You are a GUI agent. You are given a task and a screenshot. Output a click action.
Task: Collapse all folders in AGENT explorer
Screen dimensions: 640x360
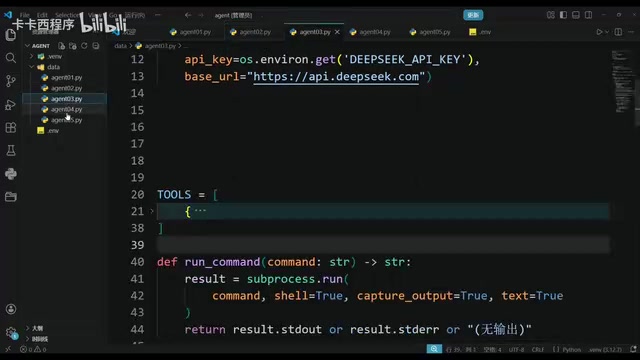(x=96, y=46)
